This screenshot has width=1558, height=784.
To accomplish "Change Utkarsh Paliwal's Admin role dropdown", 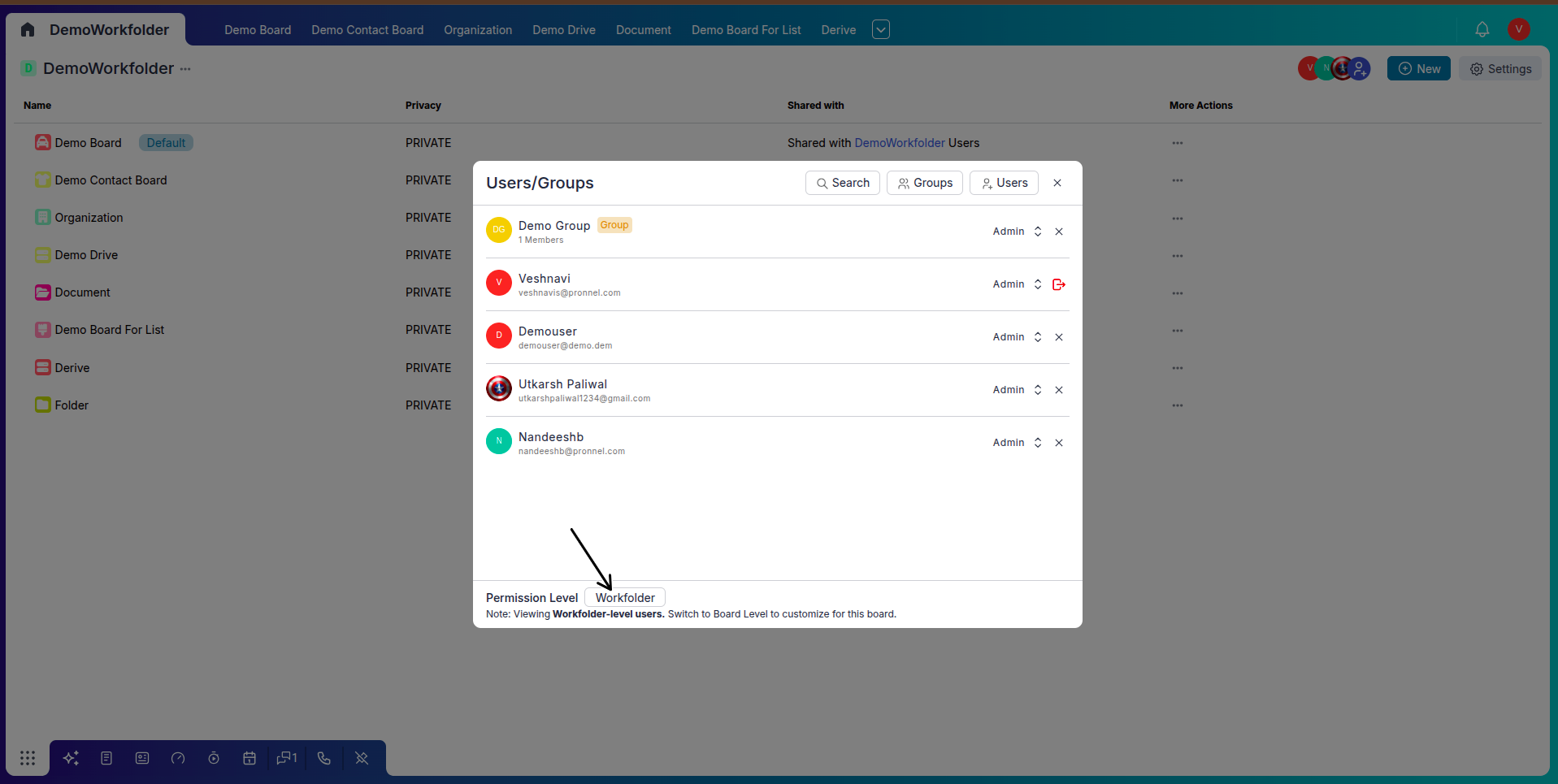I will tap(1018, 390).
